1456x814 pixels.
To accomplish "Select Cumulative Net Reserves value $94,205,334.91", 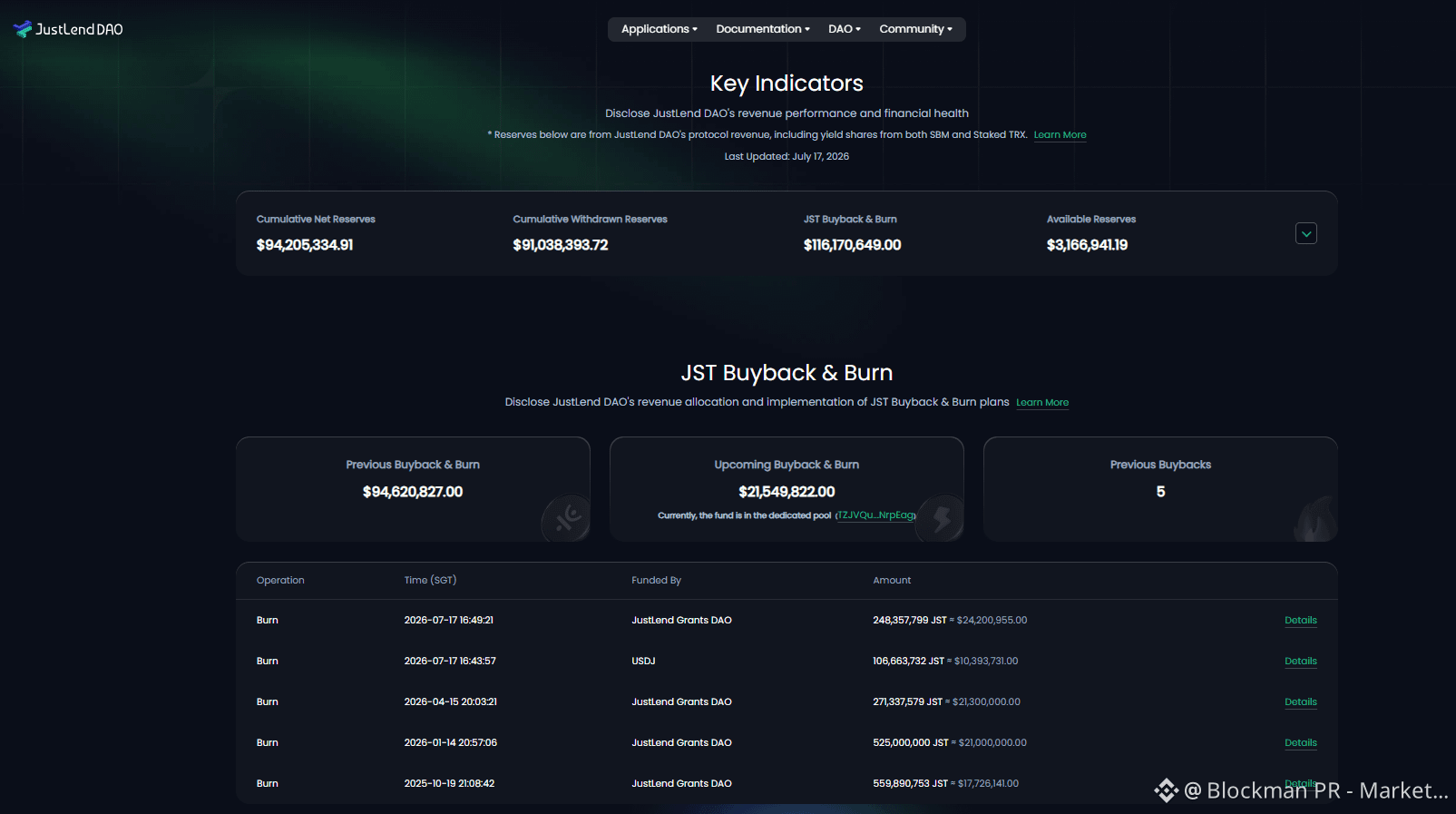I will pos(305,245).
